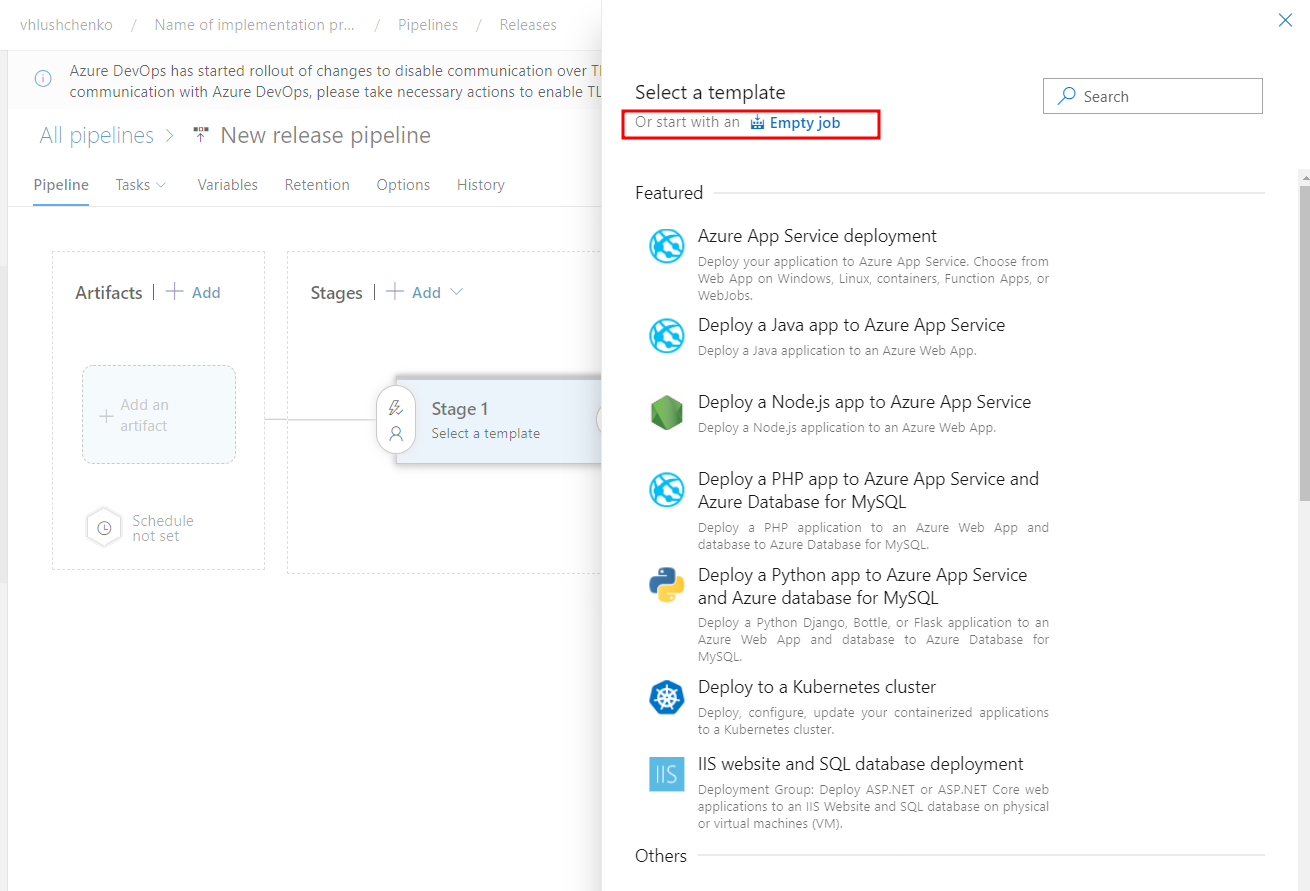
Task: Click the Add an artifact placeholder box
Action: (158, 415)
